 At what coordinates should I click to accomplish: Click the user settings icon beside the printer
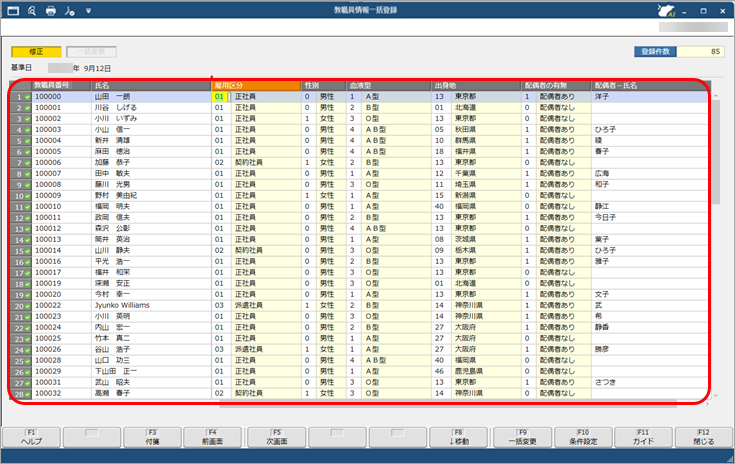[x=70, y=11]
